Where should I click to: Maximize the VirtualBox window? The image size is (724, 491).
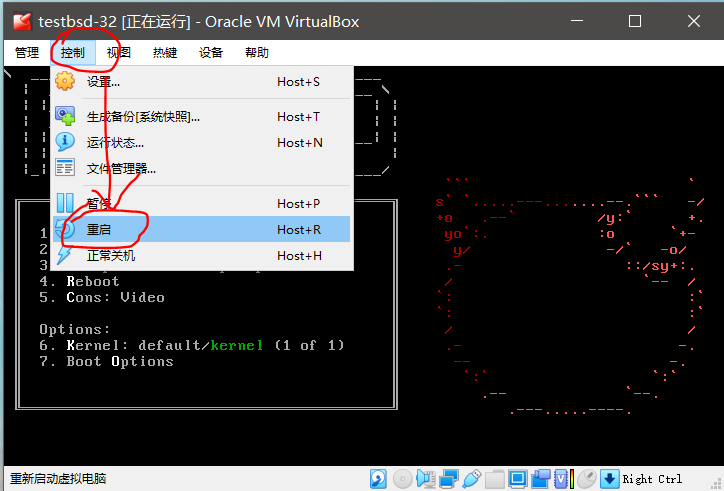(x=635, y=21)
